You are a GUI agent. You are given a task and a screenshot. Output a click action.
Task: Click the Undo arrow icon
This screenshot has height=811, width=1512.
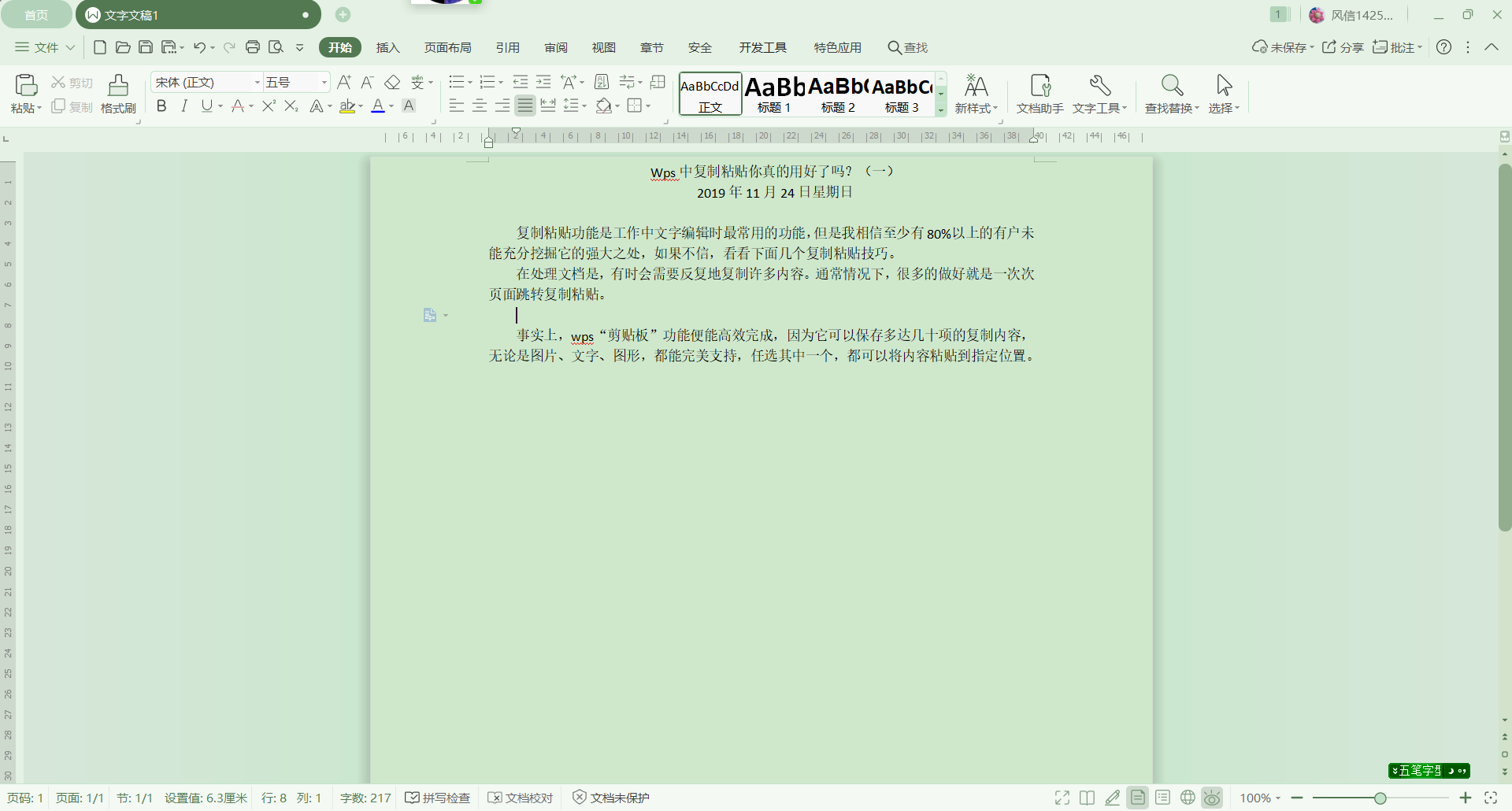[199, 47]
